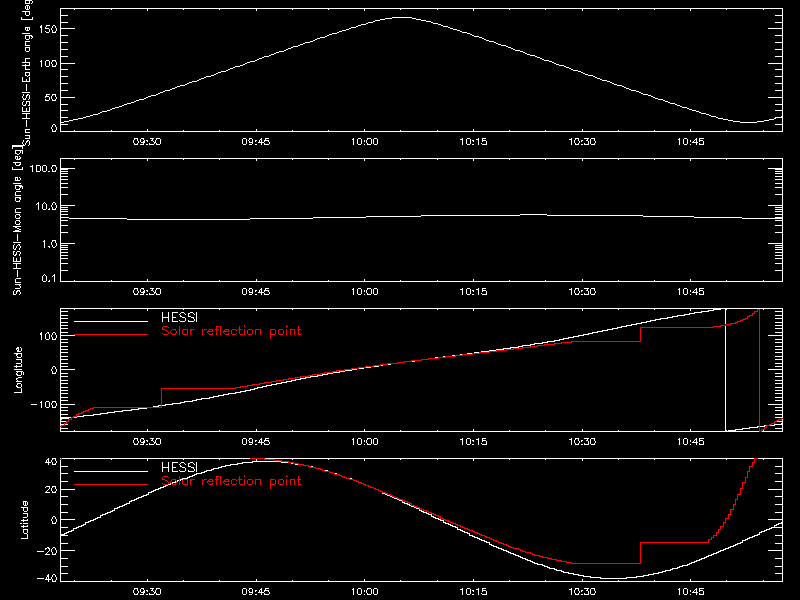This screenshot has width=800, height=600.
Task: Click 09:45 time label under Longitude plot
Action: 256,441
